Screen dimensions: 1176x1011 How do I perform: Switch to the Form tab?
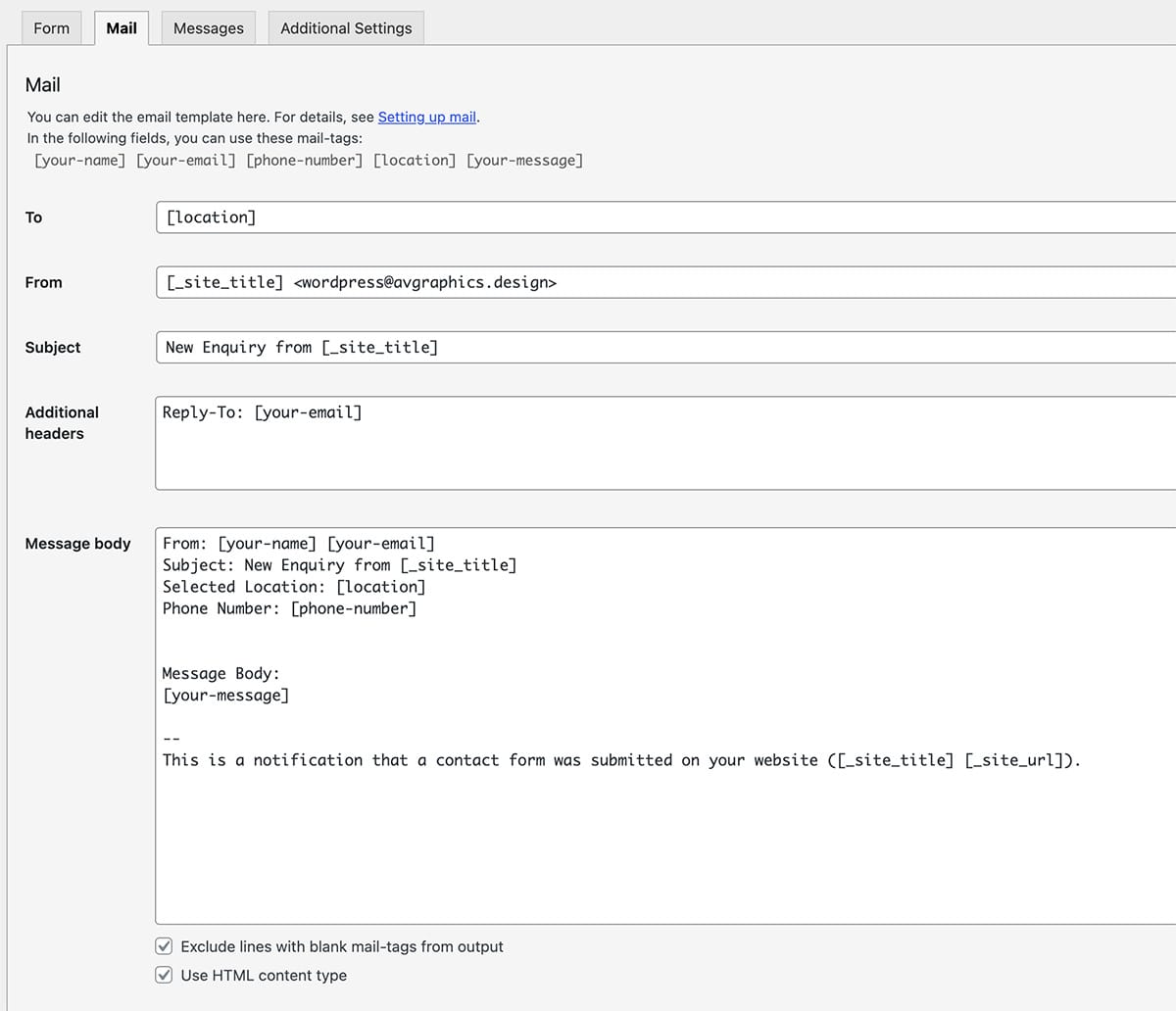pyautogui.click(x=51, y=28)
